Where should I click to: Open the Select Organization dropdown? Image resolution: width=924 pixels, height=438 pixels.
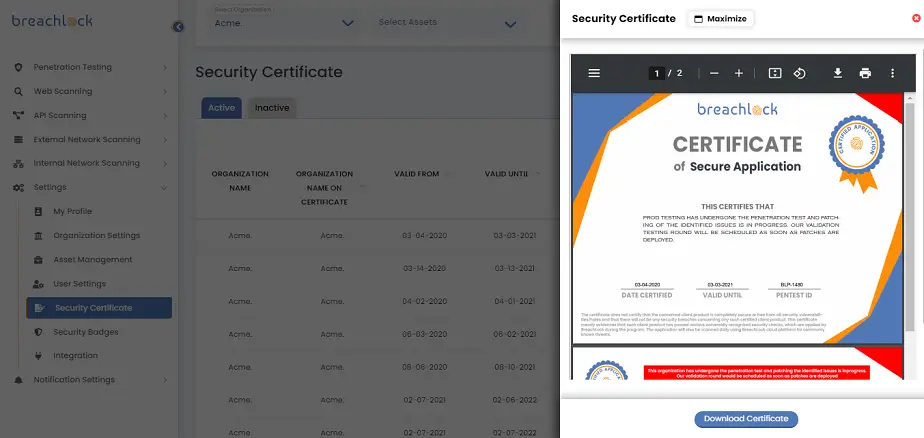click(x=284, y=22)
